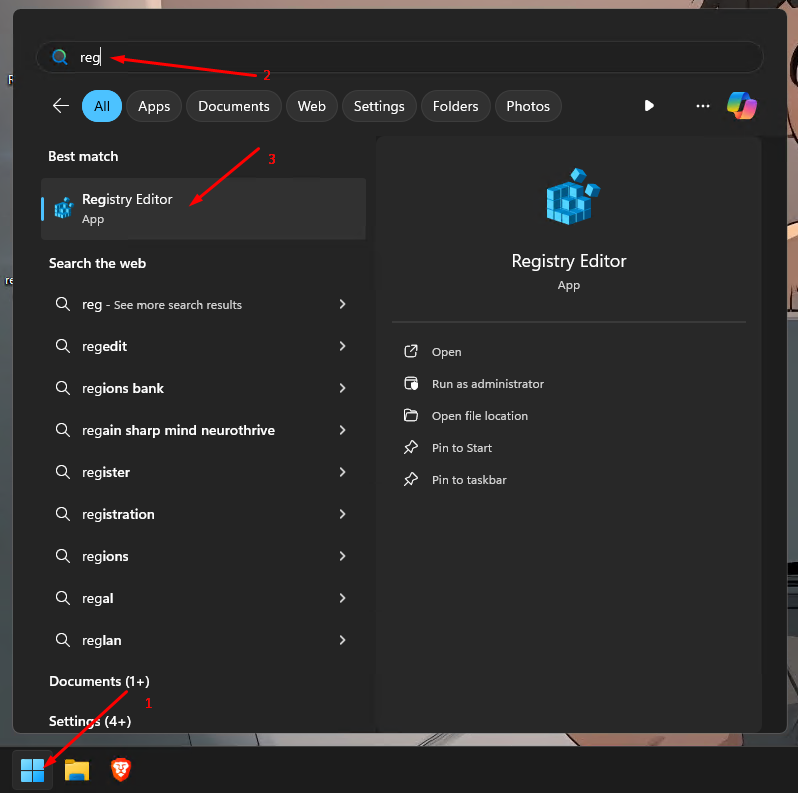The image size is (798, 793).
Task: Click the back arrow beside filter tabs
Action: pyautogui.click(x=61, y=106)
